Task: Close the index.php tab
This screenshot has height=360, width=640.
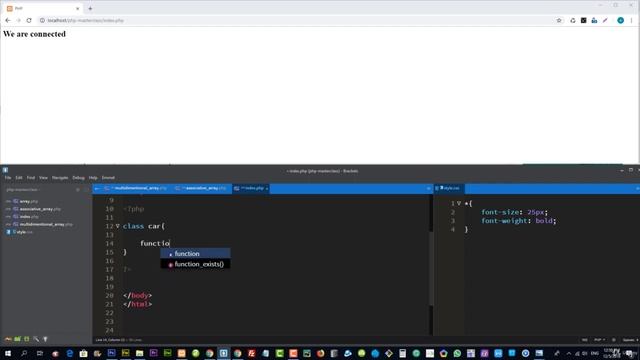Action: (267, 189)
